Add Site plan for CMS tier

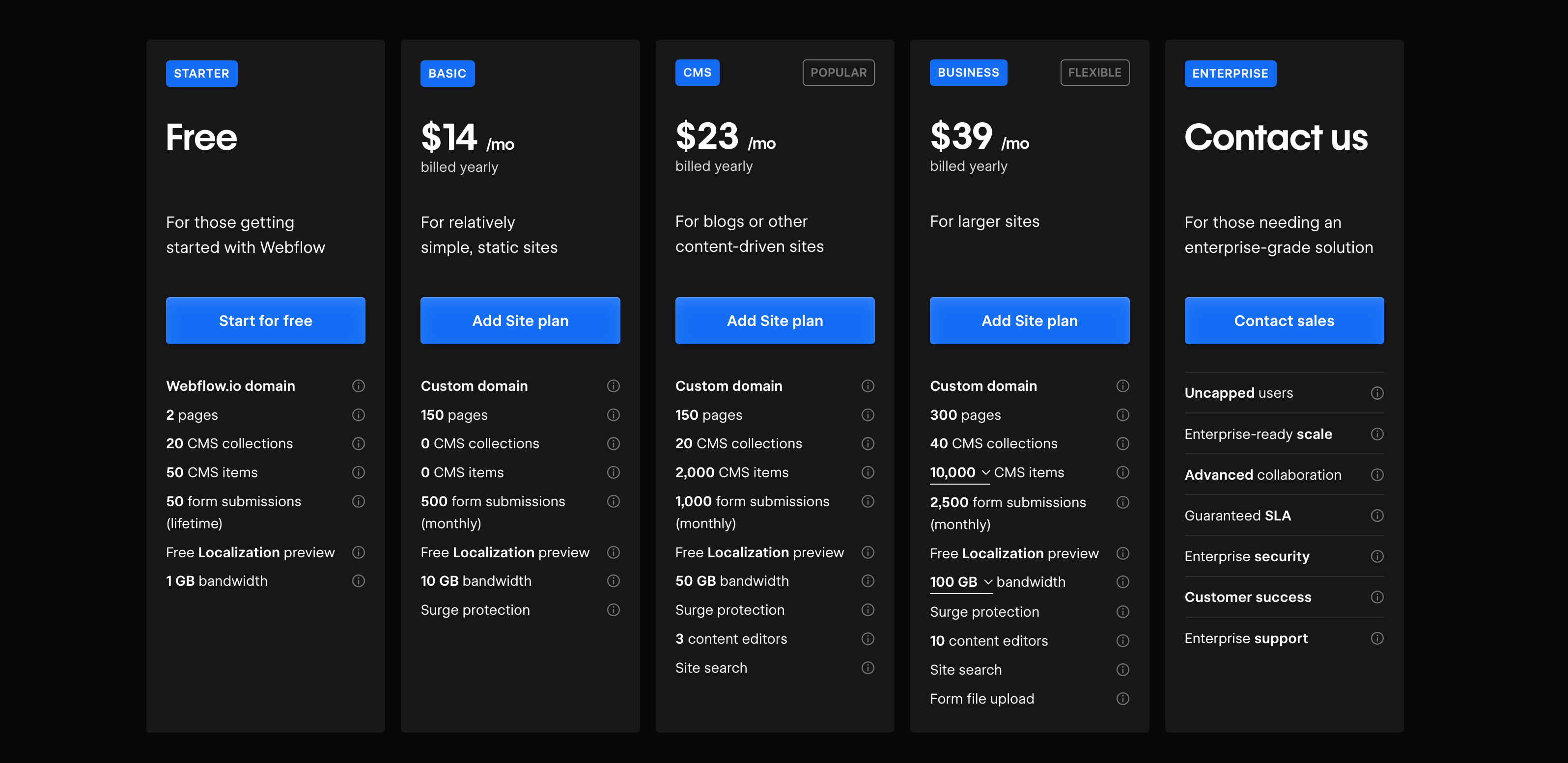pyautogui.click(x=775, y=321)
